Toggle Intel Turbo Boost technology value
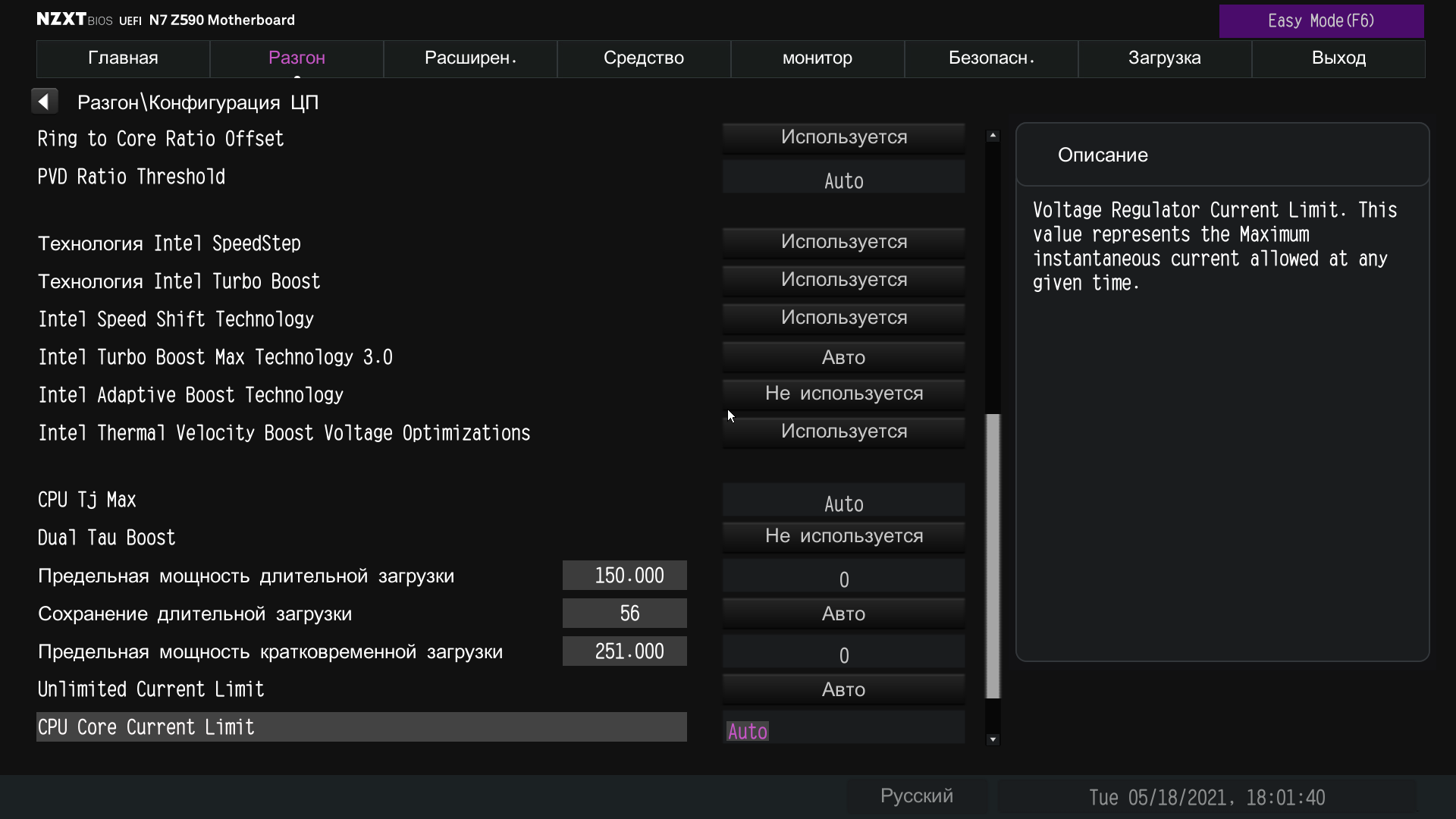 843,280
